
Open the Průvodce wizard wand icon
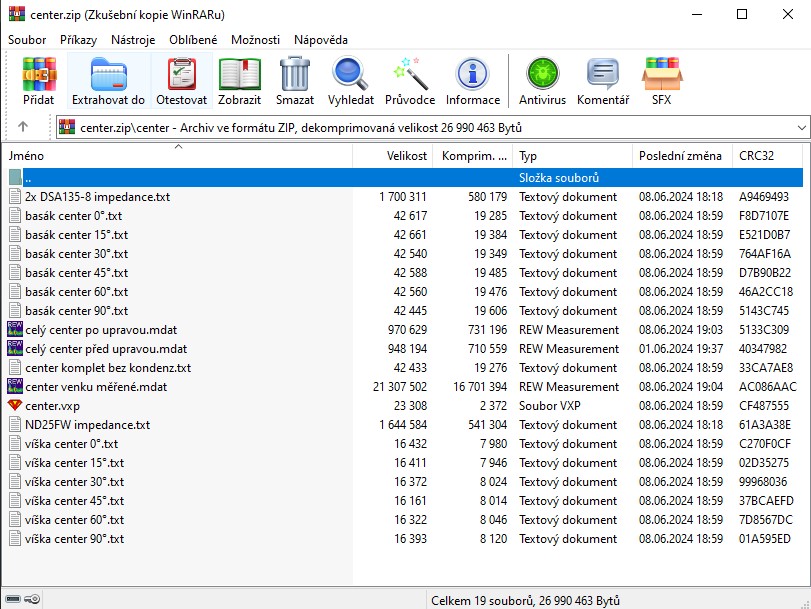410,74
